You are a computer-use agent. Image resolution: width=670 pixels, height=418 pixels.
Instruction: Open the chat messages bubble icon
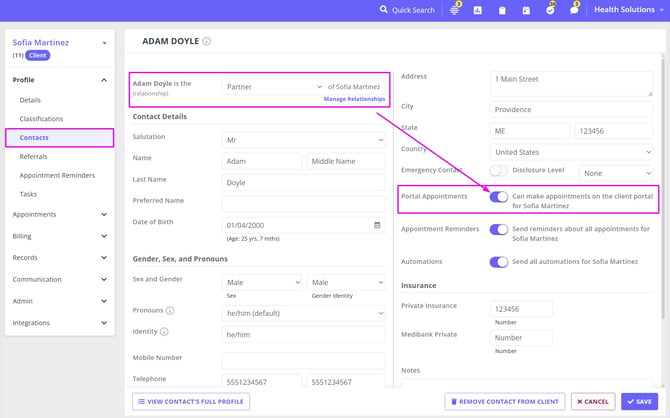pos(574,10)
